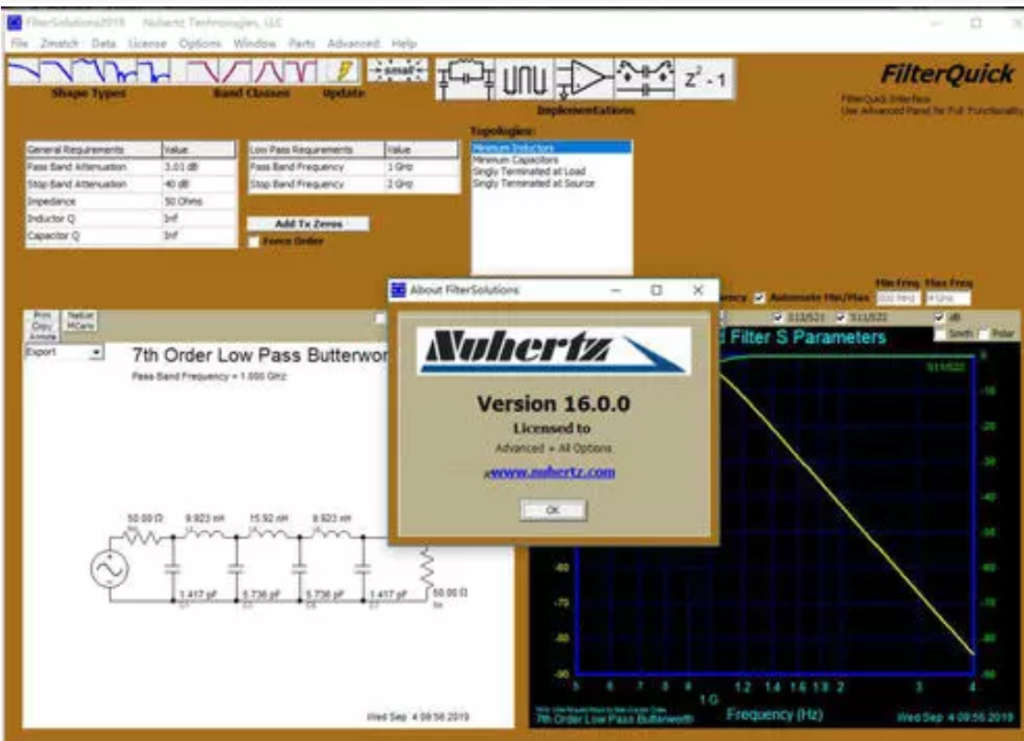Open the Parts menu
The height and width of the screenshot is (741, 1024).
click(302, 44)
